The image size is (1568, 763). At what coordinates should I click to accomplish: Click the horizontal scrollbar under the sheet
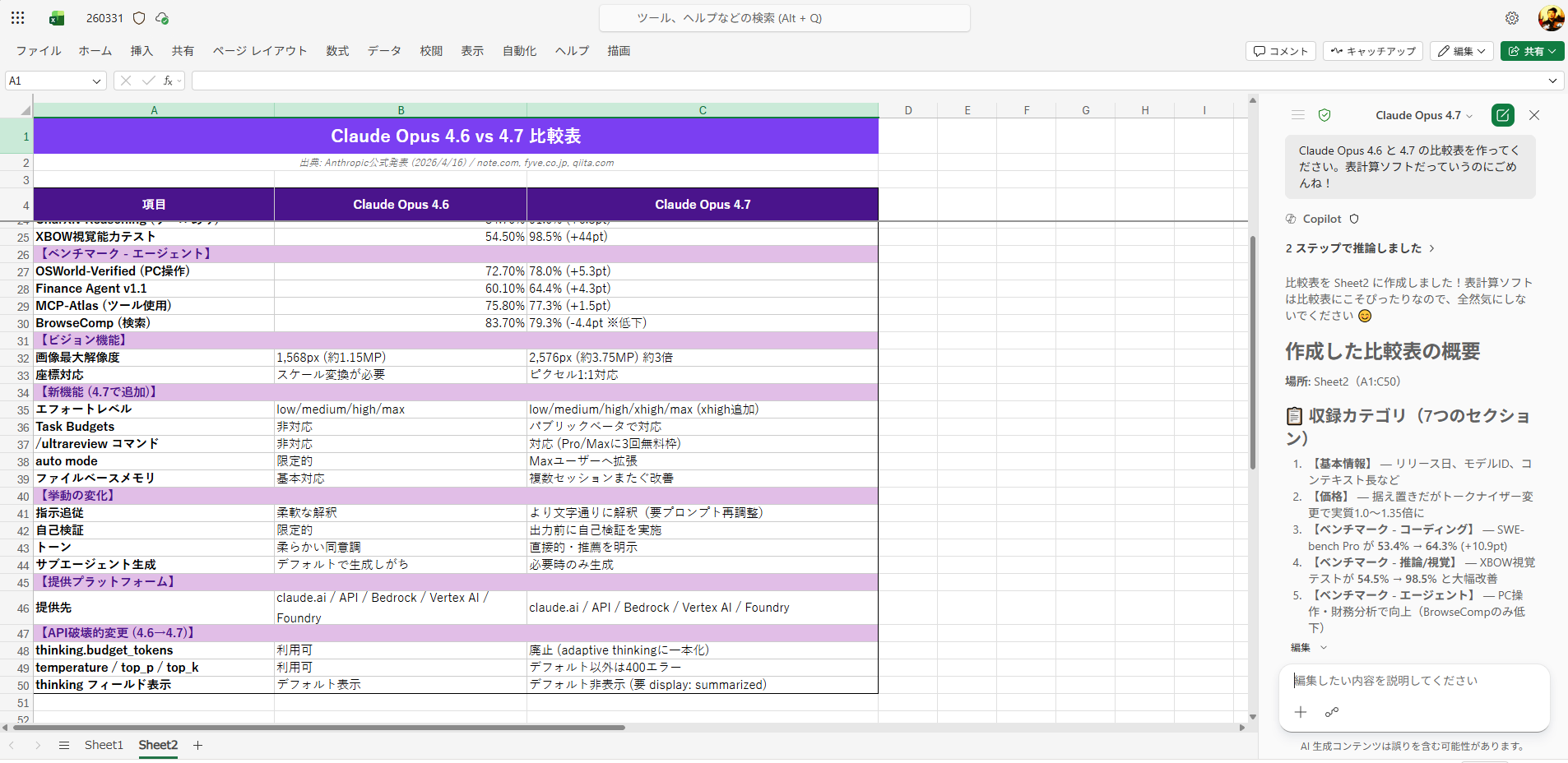[x=329, y=728]
